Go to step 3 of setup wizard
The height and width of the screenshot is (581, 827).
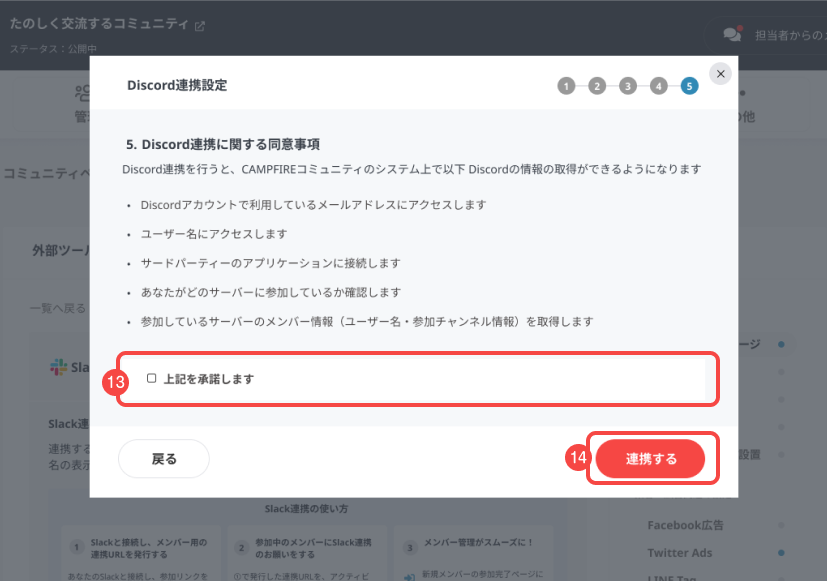tap(628, 86)
